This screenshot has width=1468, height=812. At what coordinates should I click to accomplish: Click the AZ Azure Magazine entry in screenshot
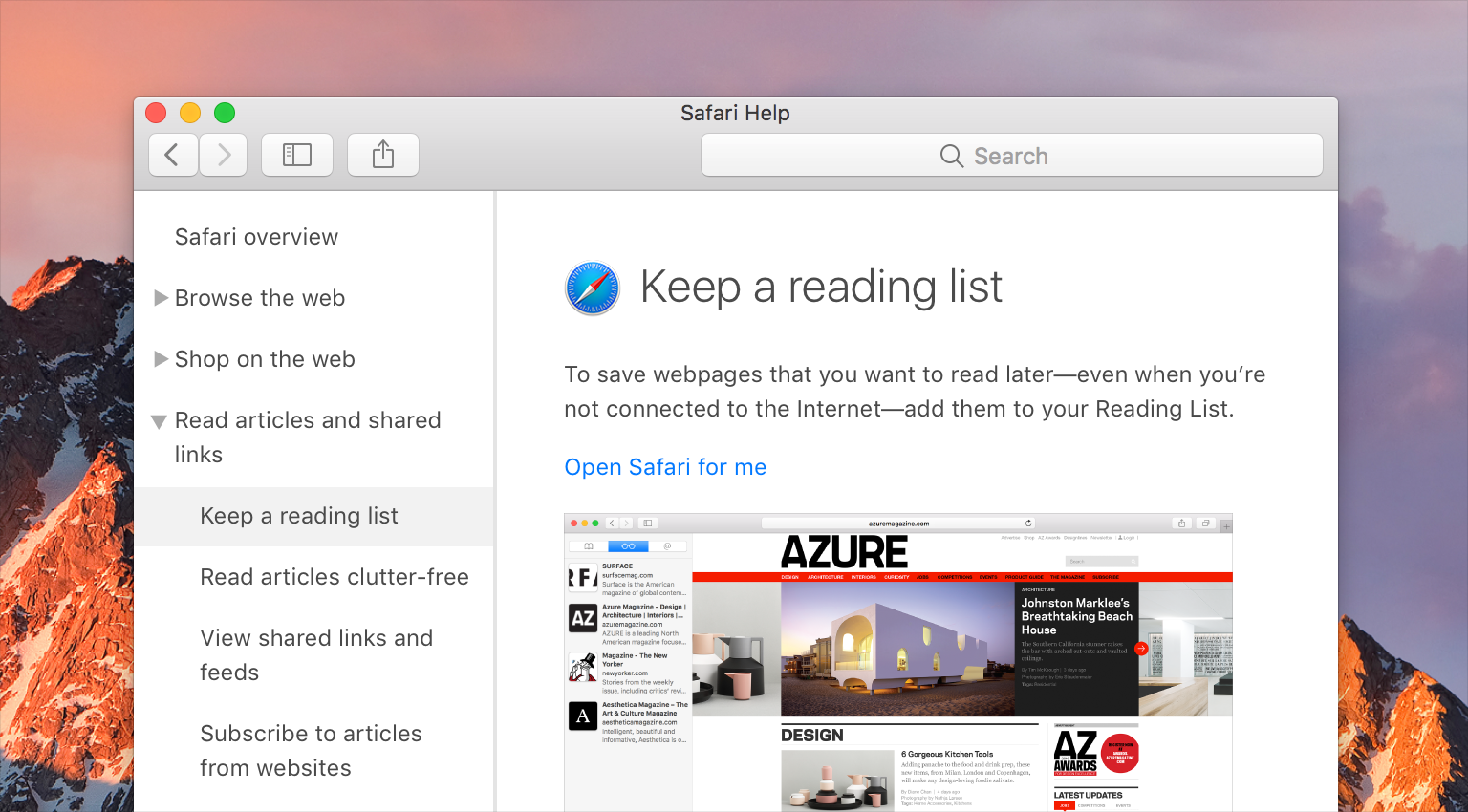coord(628,624)
